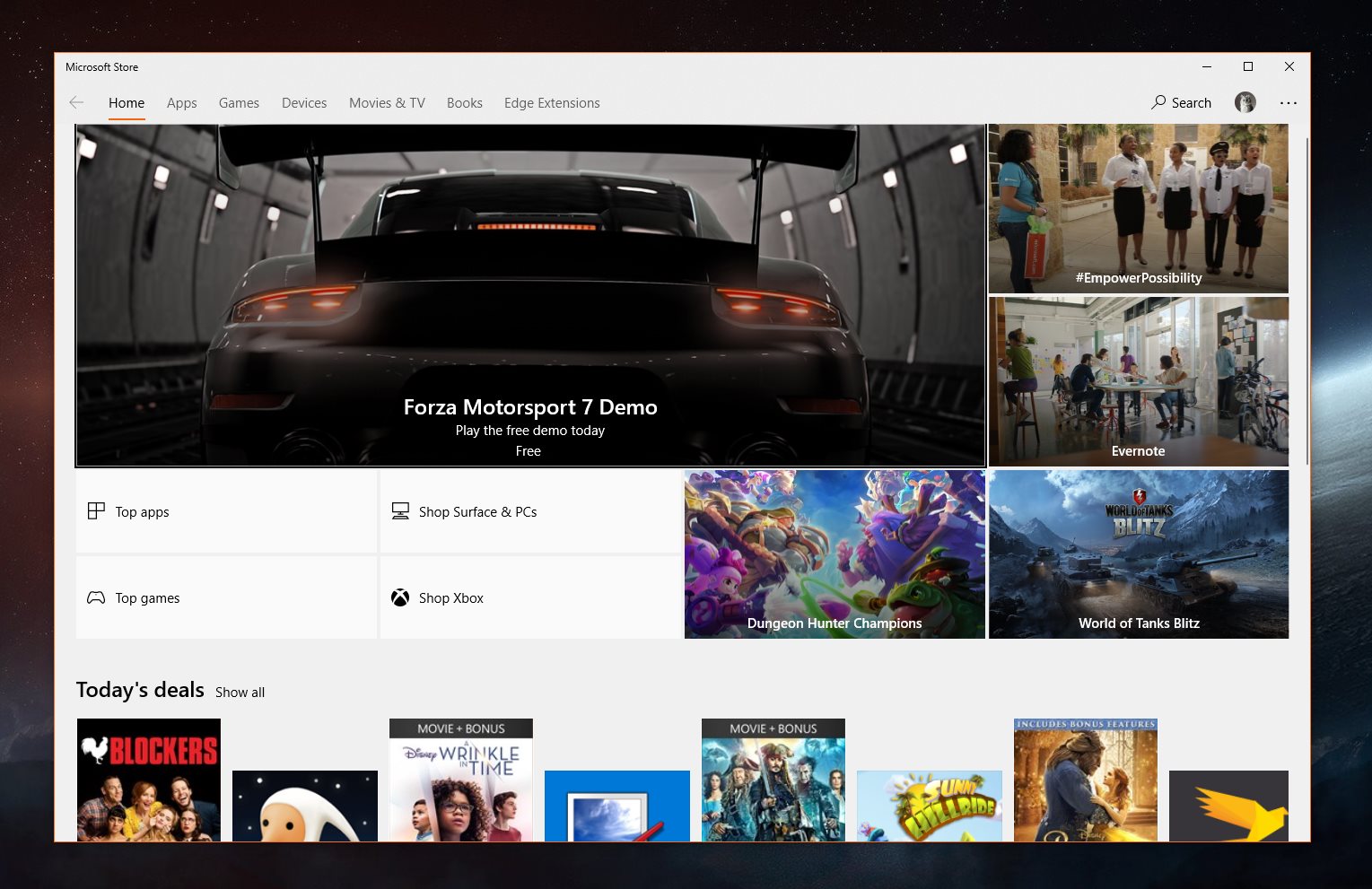
Task: Switch to the Apps tab
Action: (x=181, y=103)
